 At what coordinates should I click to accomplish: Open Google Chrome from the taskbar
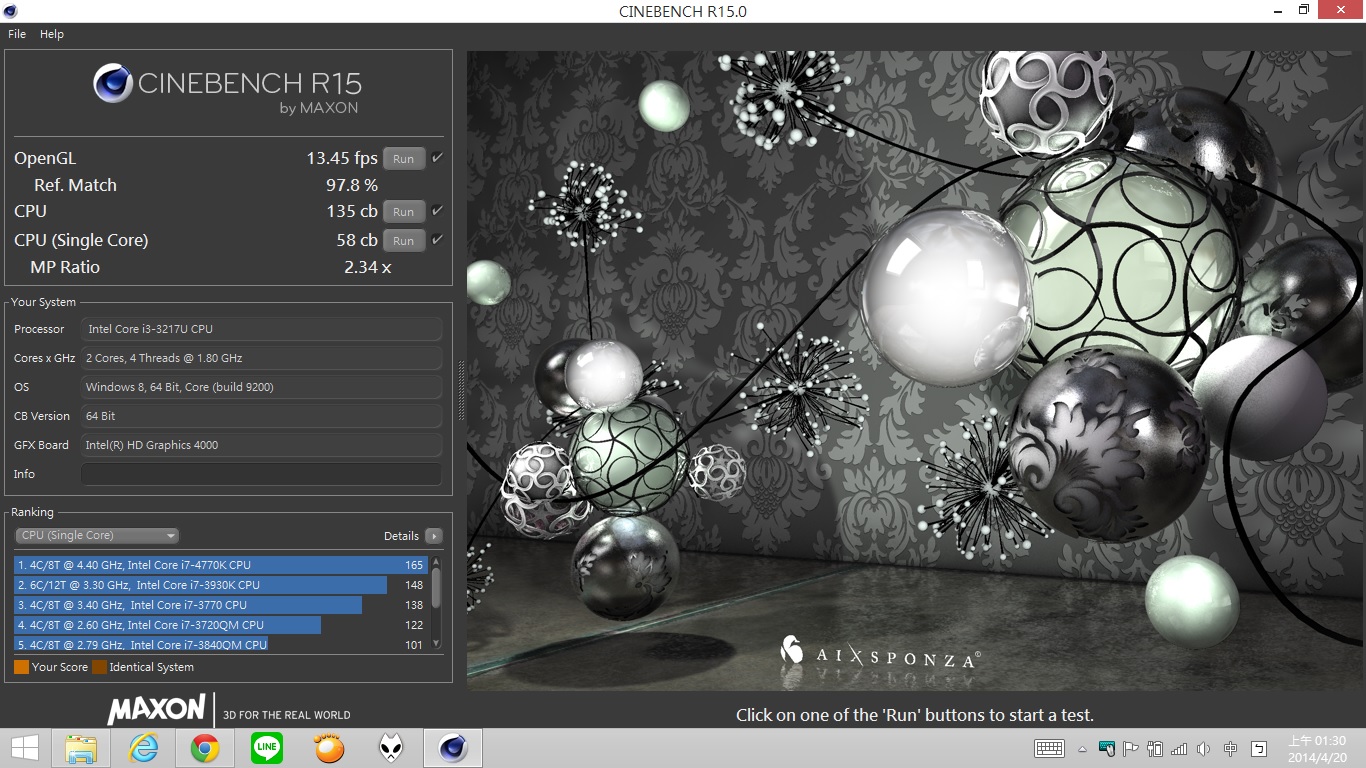point(205,748)
